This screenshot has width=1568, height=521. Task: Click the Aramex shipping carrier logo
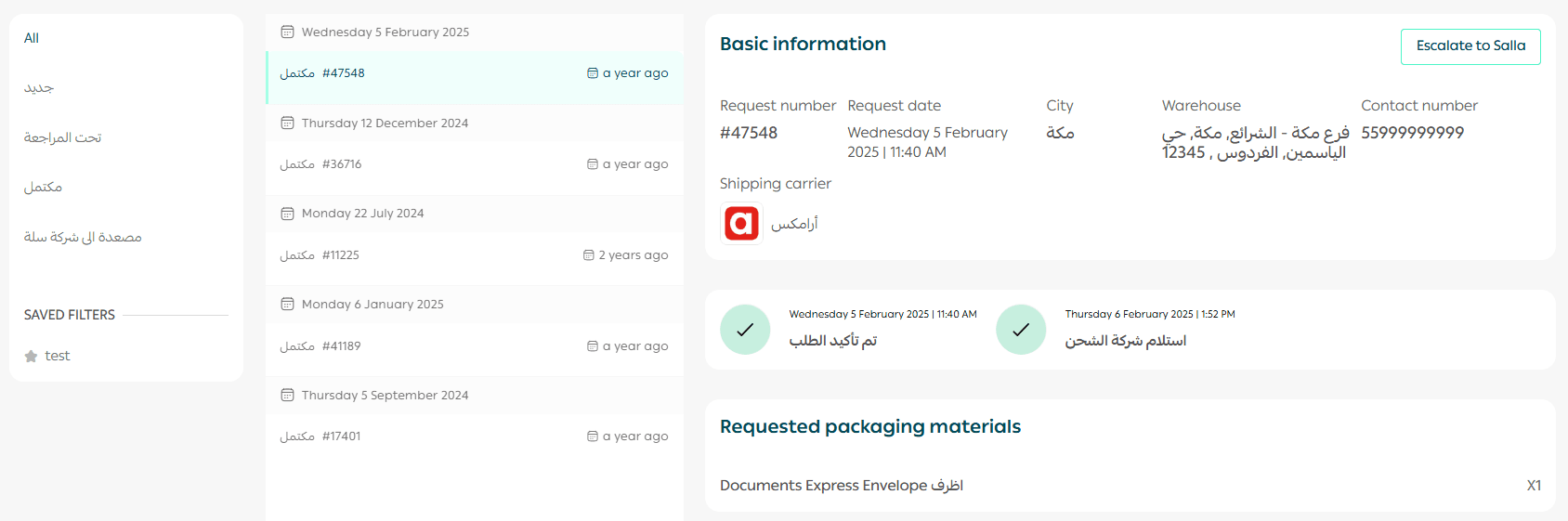tap(741, 224)
